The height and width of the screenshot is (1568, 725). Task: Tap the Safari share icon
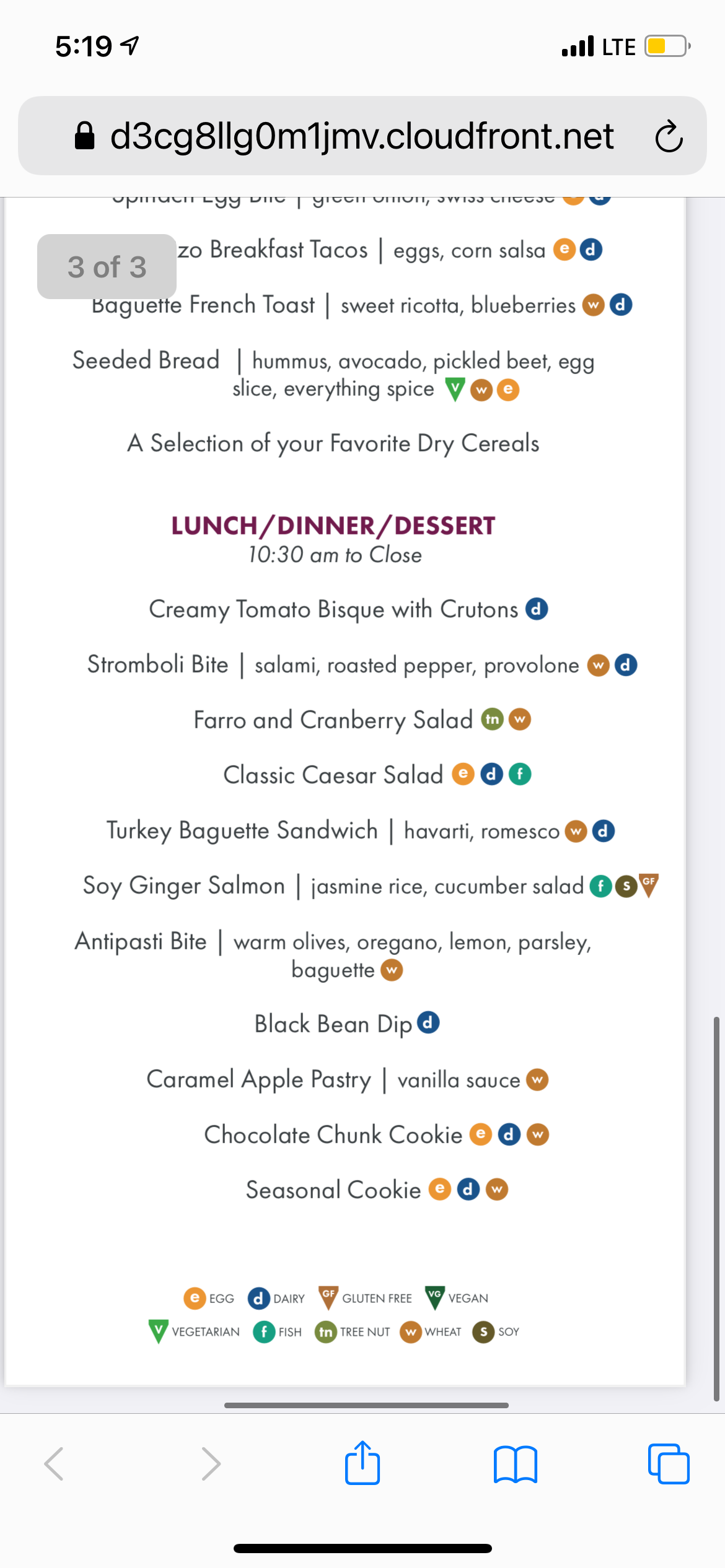362,1463
